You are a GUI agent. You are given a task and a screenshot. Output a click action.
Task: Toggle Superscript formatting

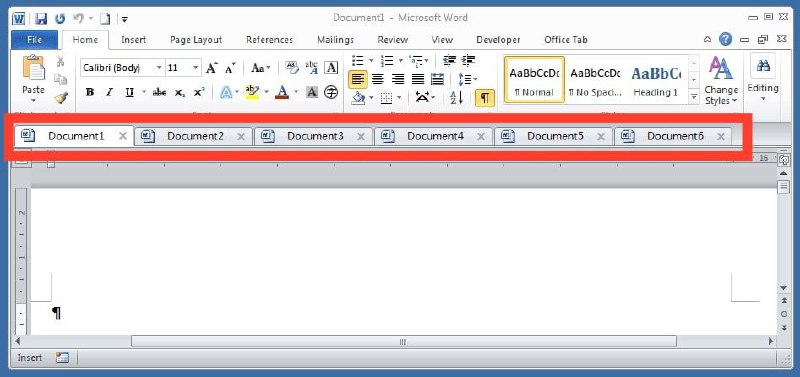tap(199, 92)
